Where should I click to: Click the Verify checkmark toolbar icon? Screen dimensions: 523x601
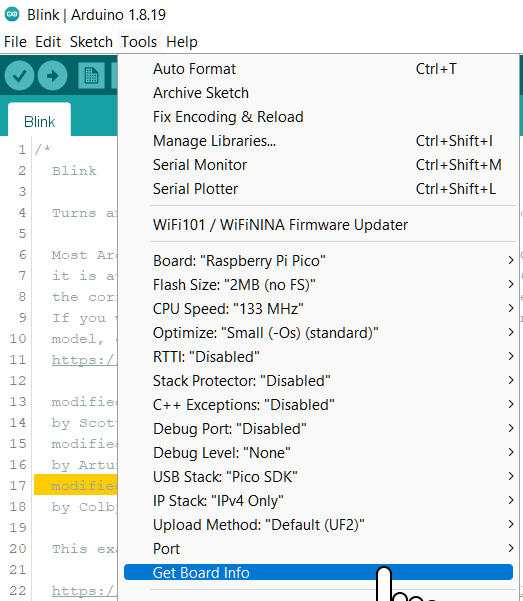19,76
